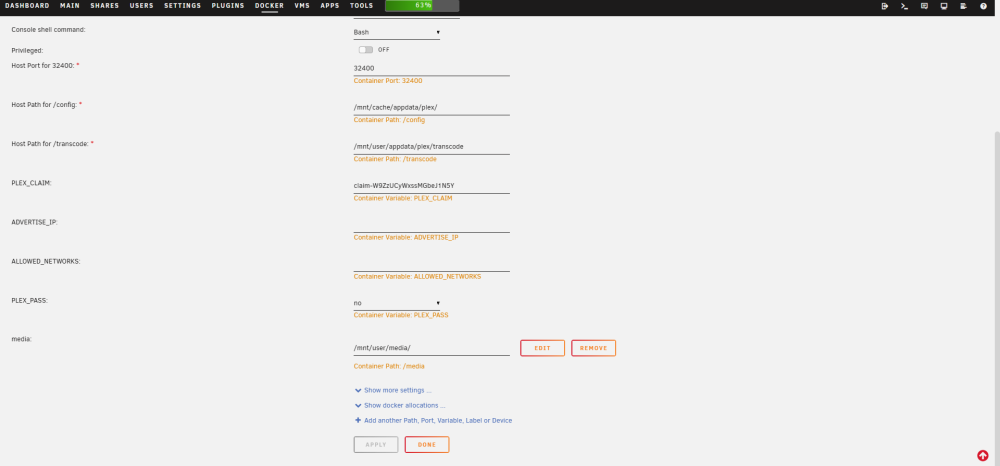Open the Tools tab
Viewport: 1000px width, 466px height.
pos(362,6)
